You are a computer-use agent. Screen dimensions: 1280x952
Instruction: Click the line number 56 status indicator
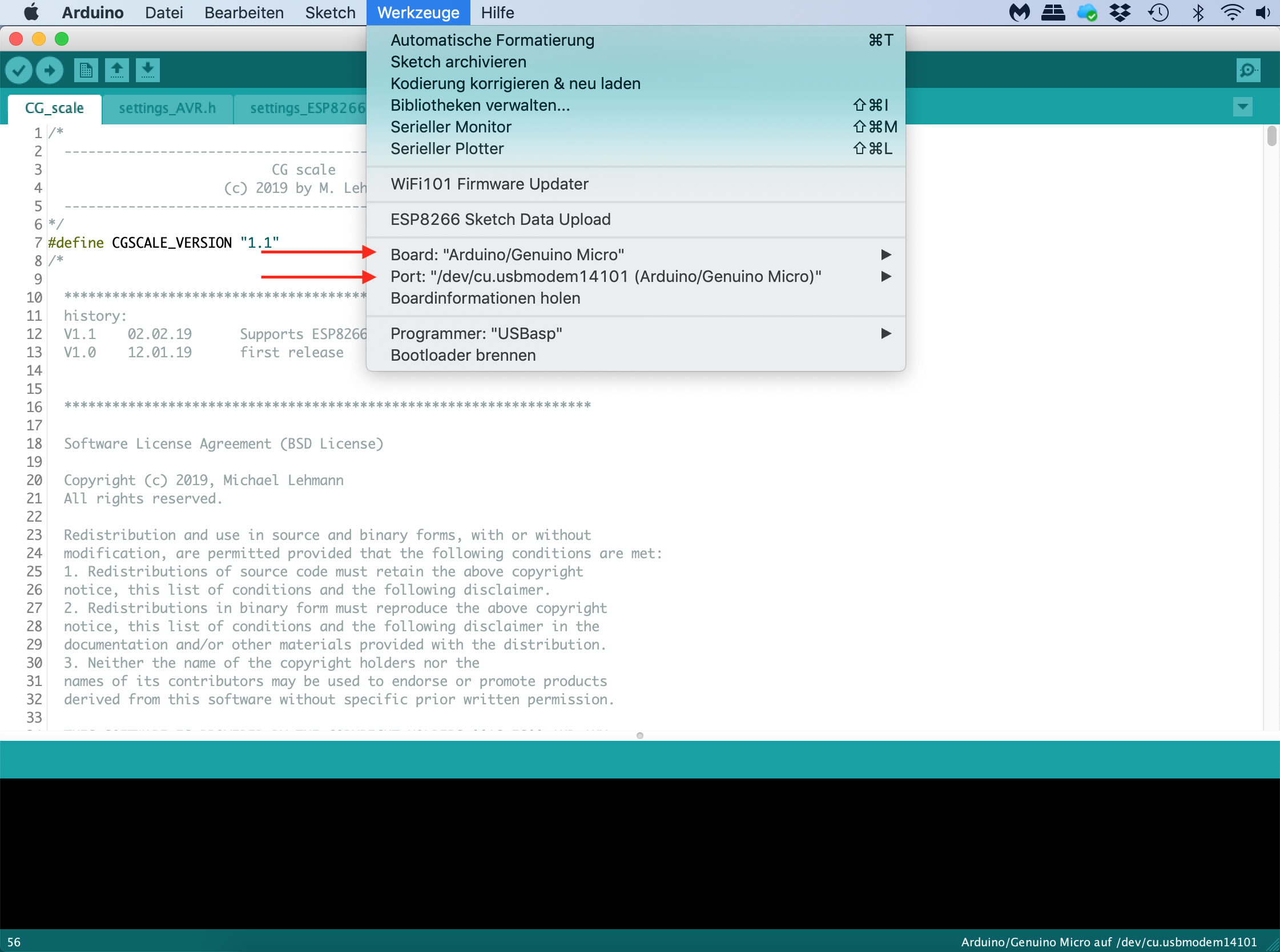point(14,942)
